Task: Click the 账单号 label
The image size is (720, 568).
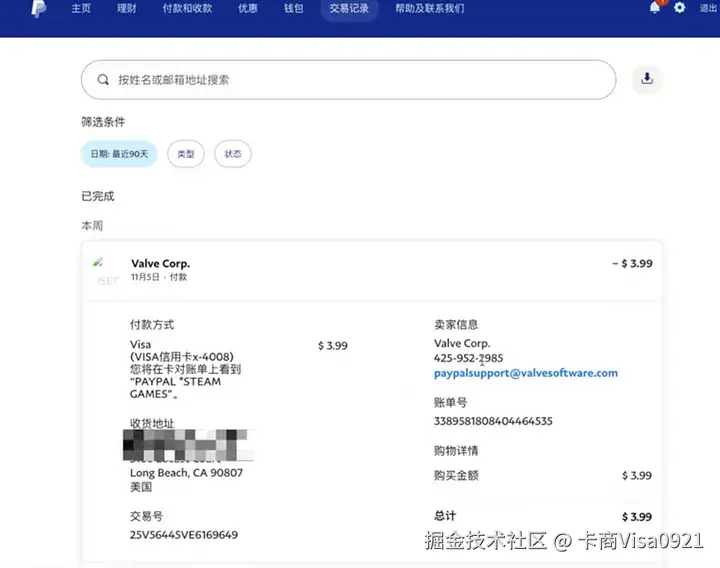Action: [450, 402]
